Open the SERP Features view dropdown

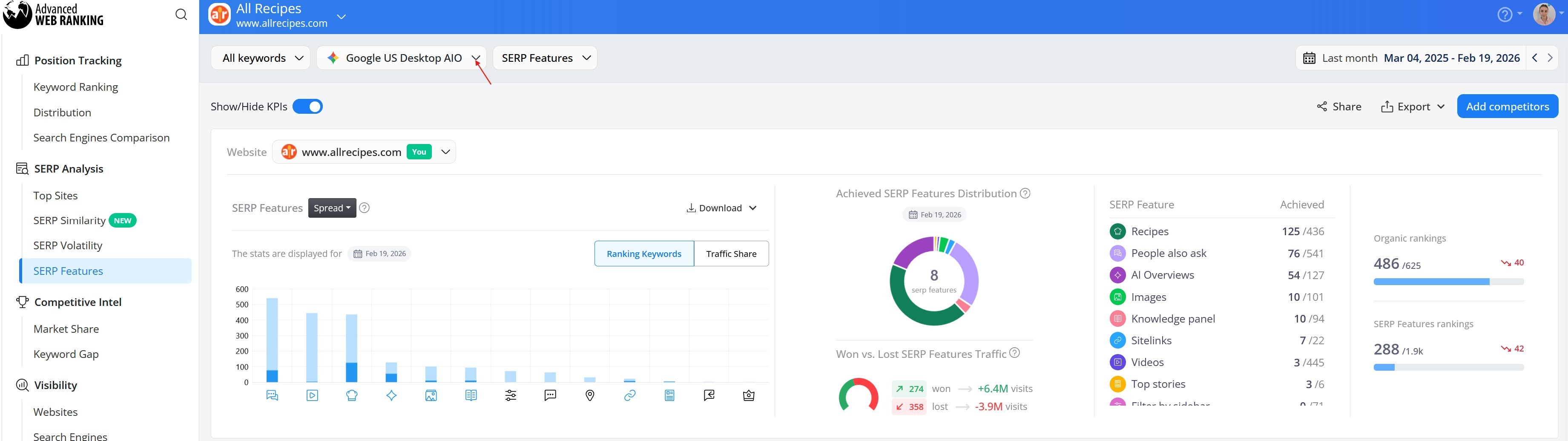[545, 58]
